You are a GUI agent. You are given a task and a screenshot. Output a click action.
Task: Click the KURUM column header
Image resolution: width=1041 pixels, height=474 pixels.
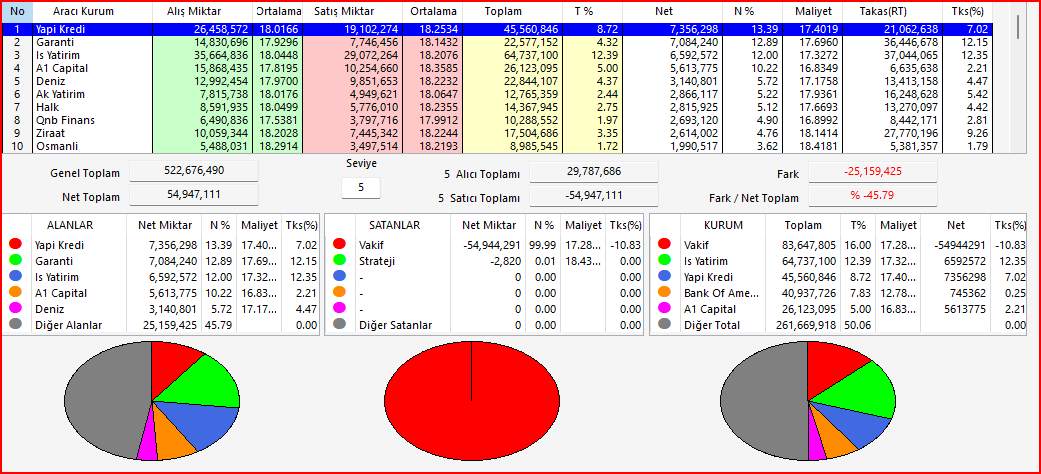723,226
